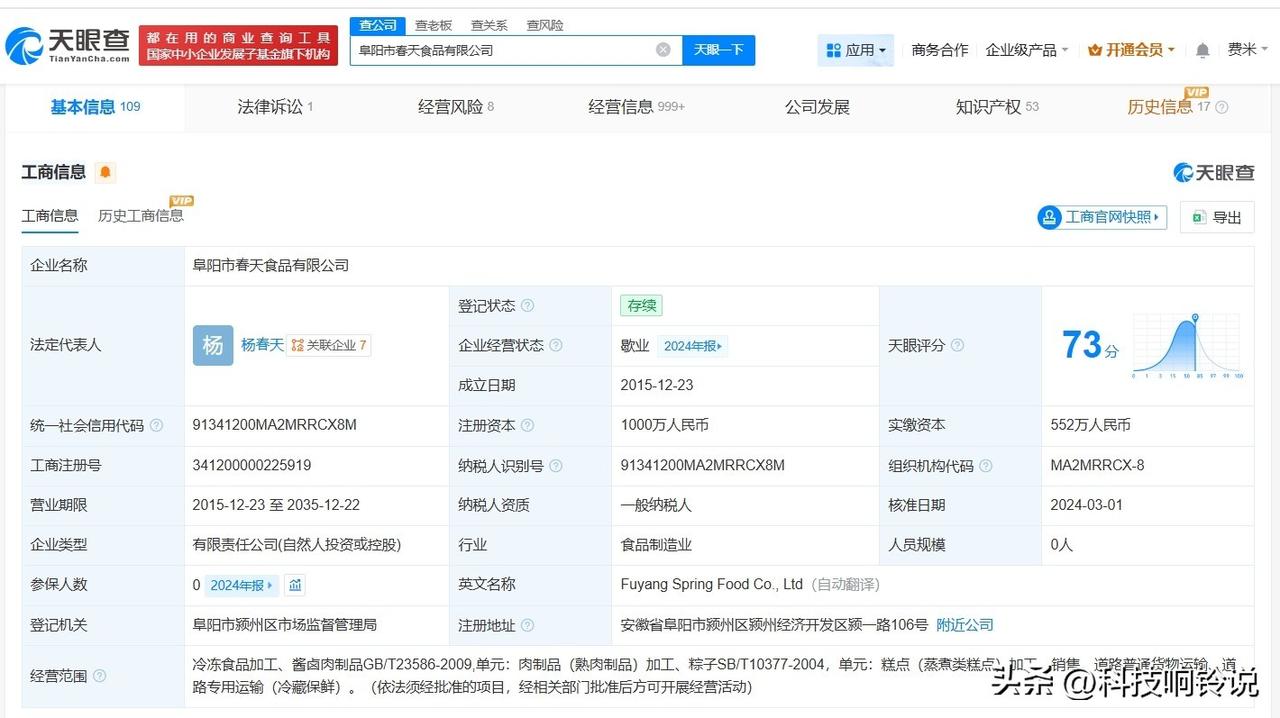Click help icon next to 注册地址
The image size is (1280, 718).
click(528, 625)
